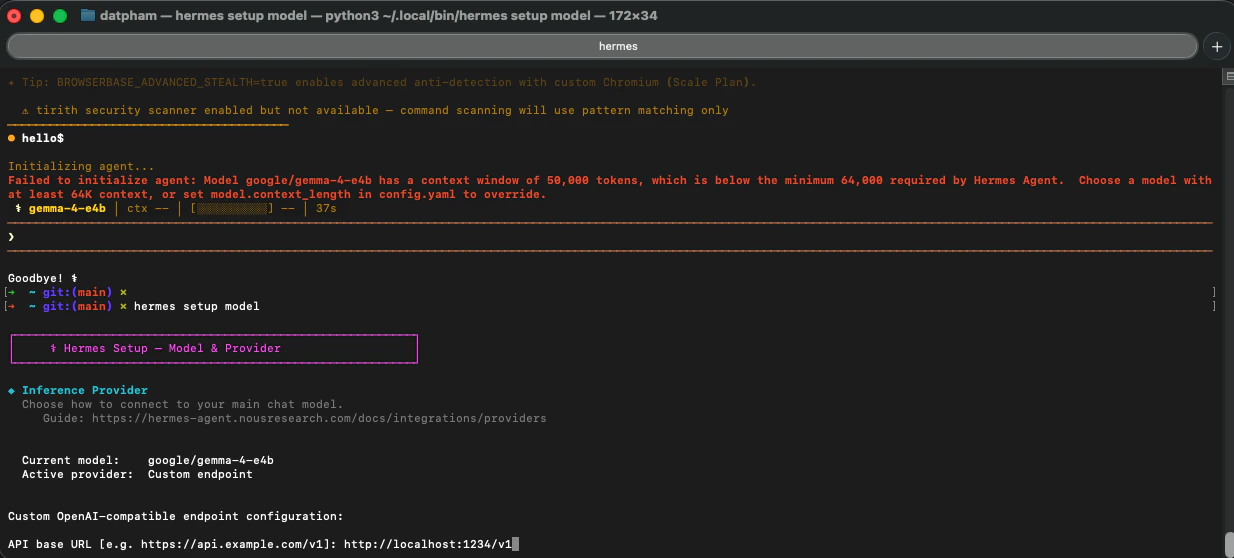The width and height of the screenshot is (1234, 558).
Task: Click the 'Goodbye!' line
Action: pyautogui.click(x=42, y=278)
